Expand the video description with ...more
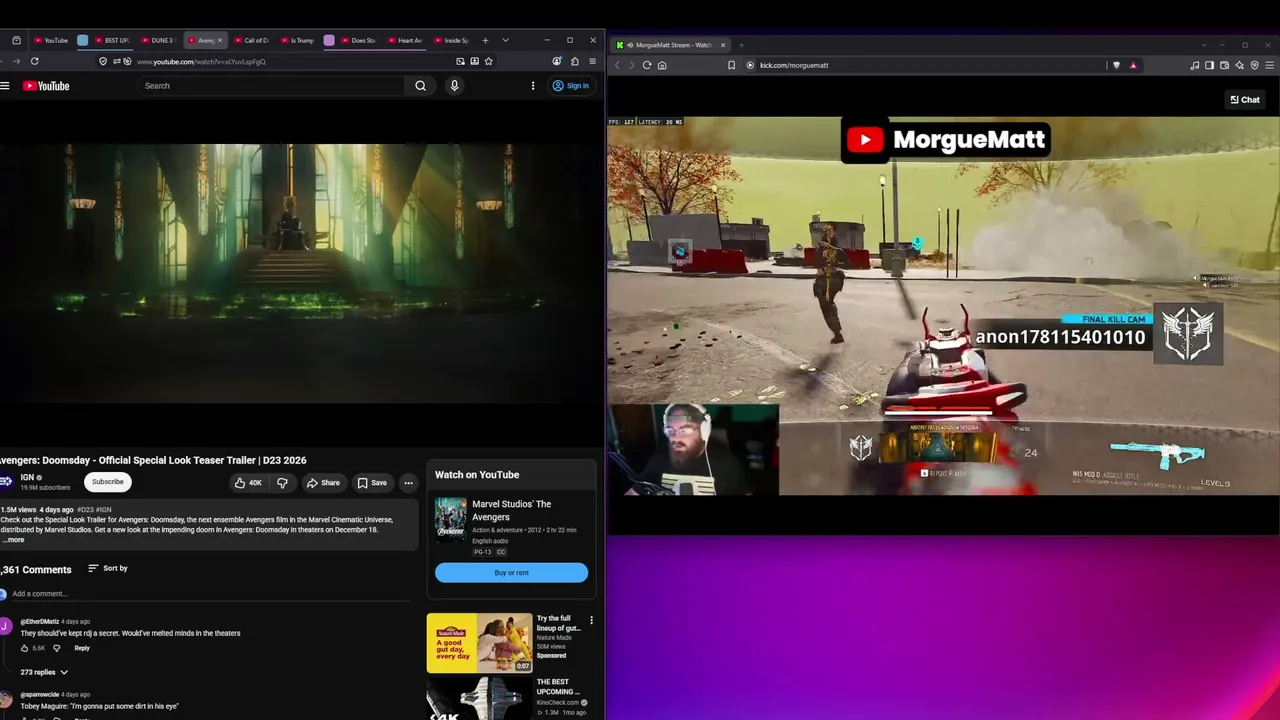Screen dimensions: 1280x720 point(13,540)
